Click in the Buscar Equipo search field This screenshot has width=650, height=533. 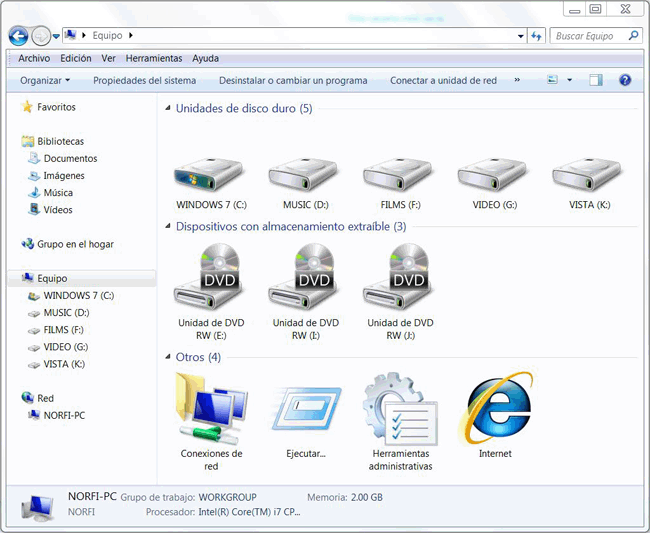[589, 36]
